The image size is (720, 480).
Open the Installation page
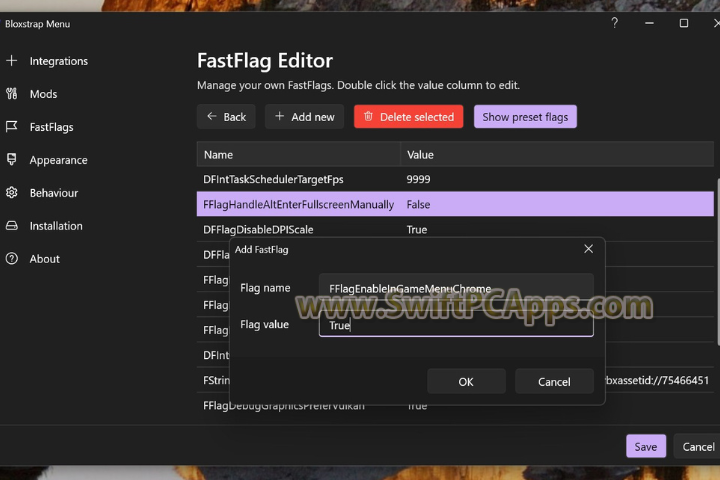pyautogui.click(x=56, y=226)
